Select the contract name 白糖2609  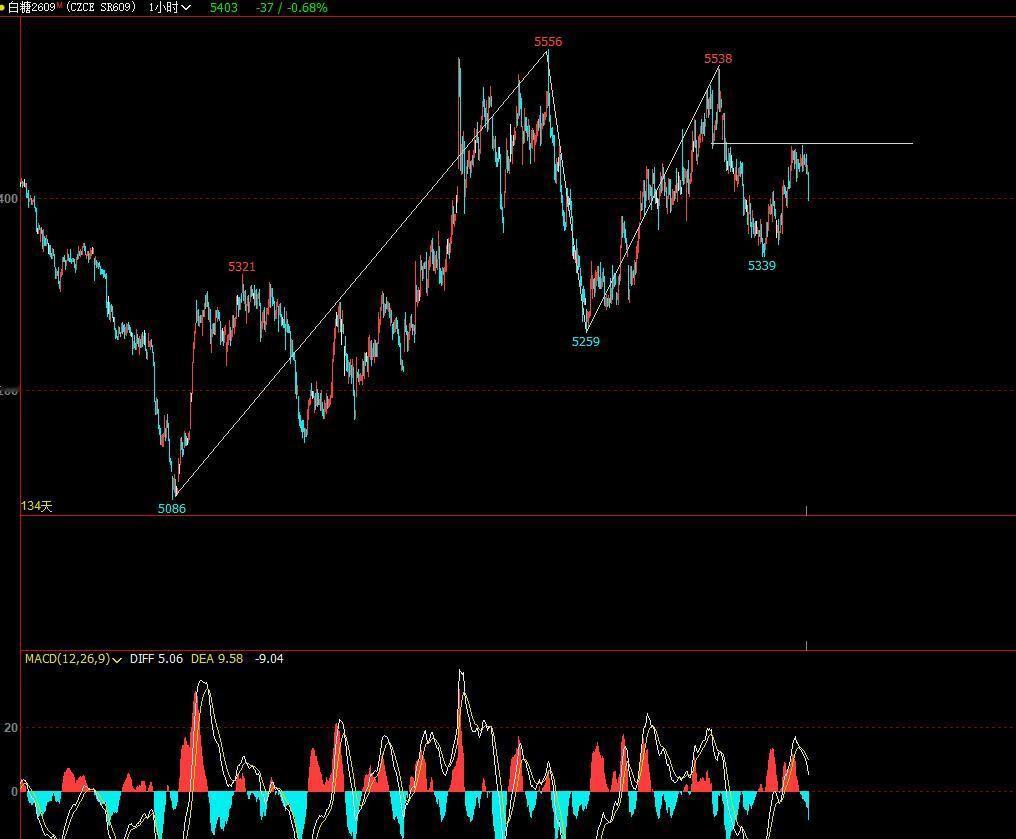point(32,8)
